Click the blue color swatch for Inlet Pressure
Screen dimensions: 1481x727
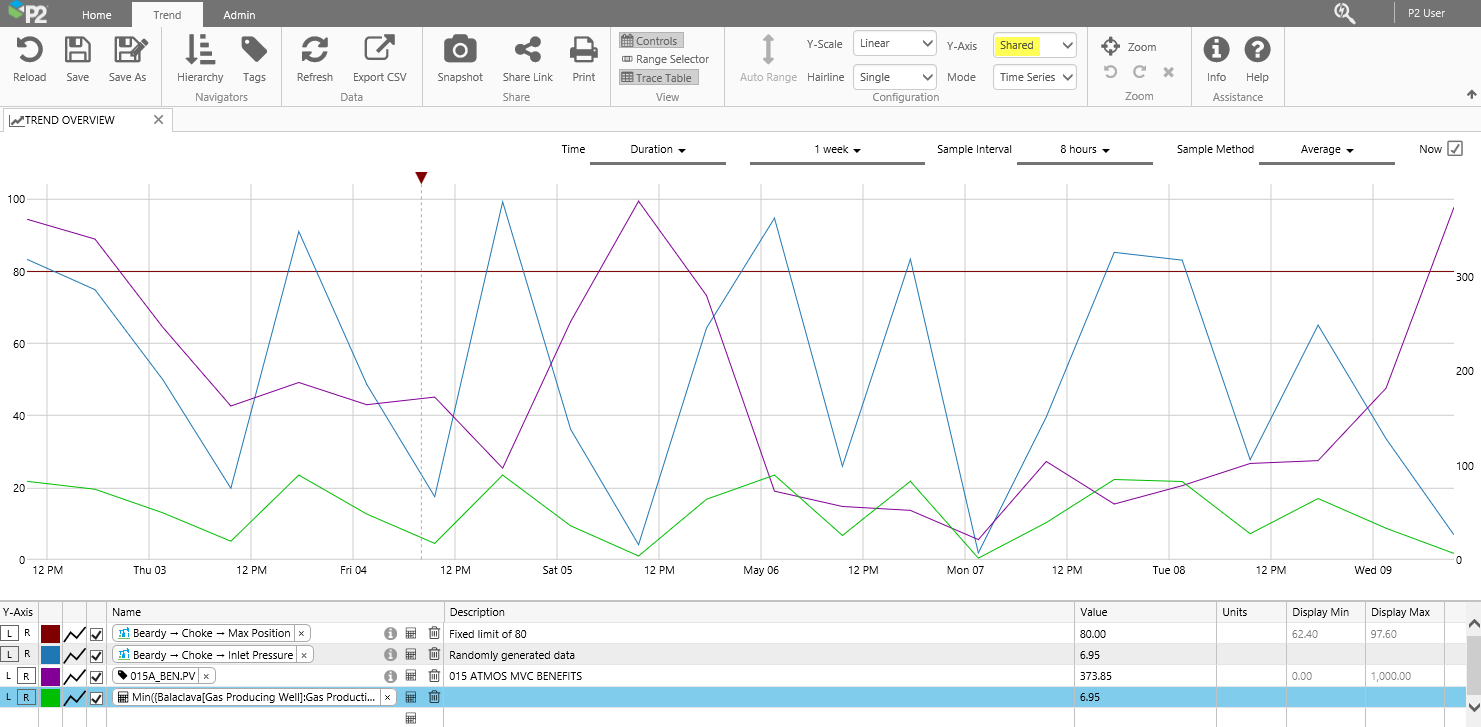coord(51,655)
